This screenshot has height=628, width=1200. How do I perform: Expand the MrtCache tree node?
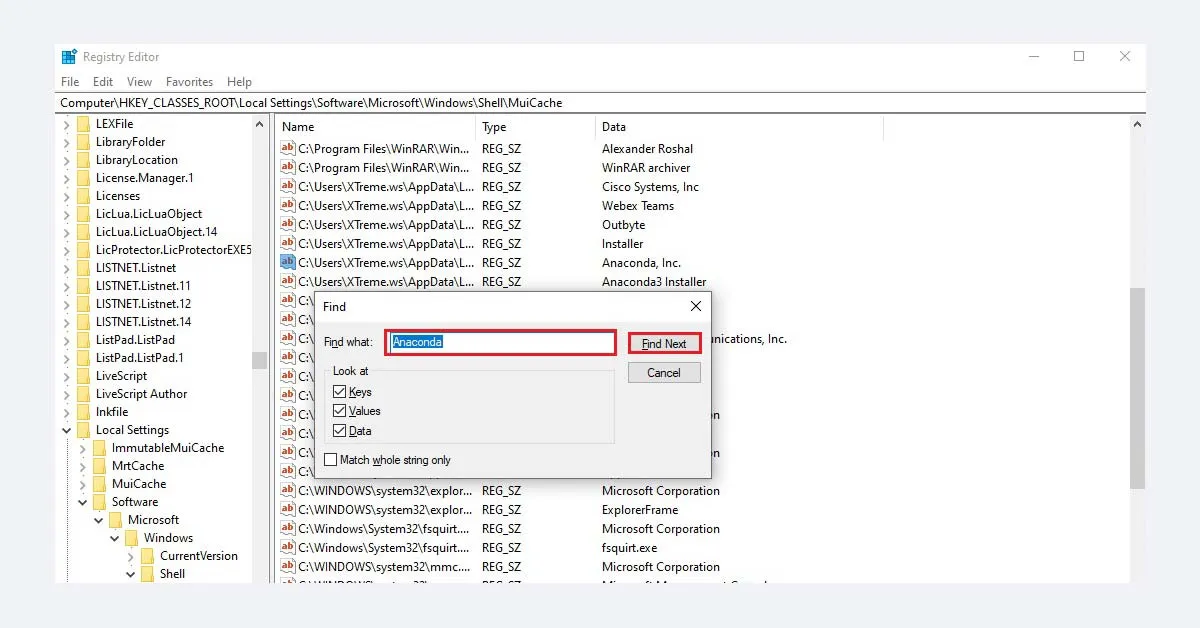point(84,465)
